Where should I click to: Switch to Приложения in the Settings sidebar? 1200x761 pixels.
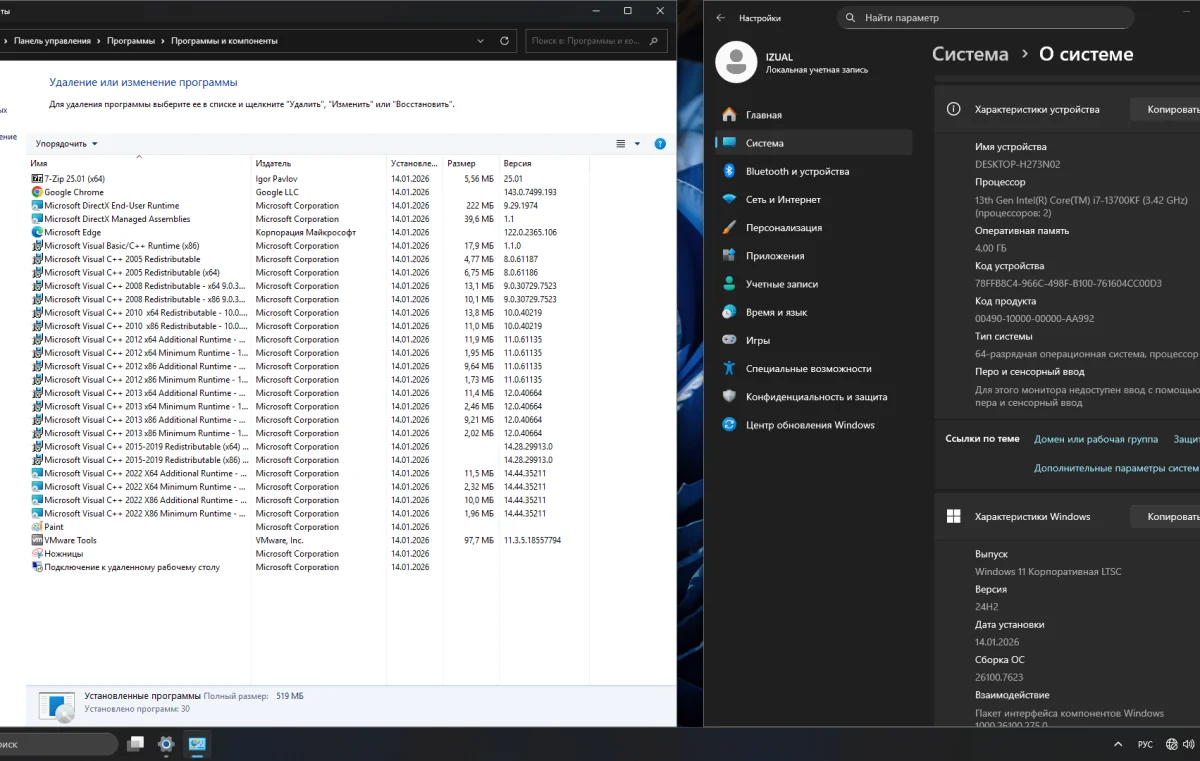tap(775, 256)
